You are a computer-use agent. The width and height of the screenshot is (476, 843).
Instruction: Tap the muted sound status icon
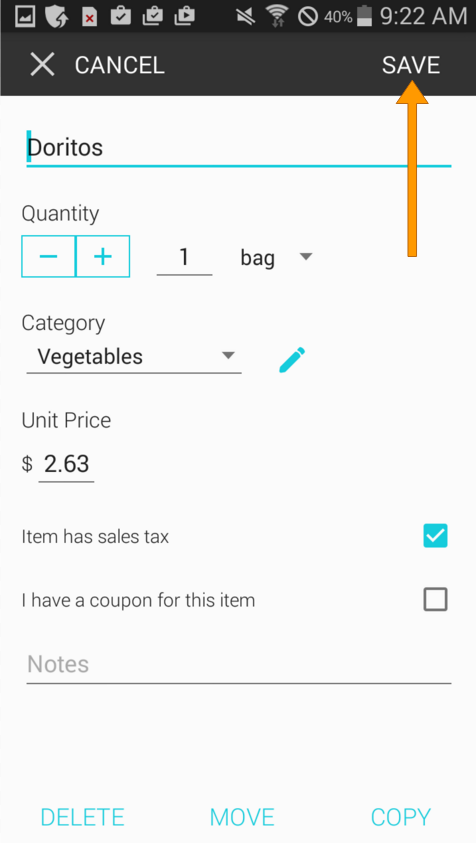point(246,17)
